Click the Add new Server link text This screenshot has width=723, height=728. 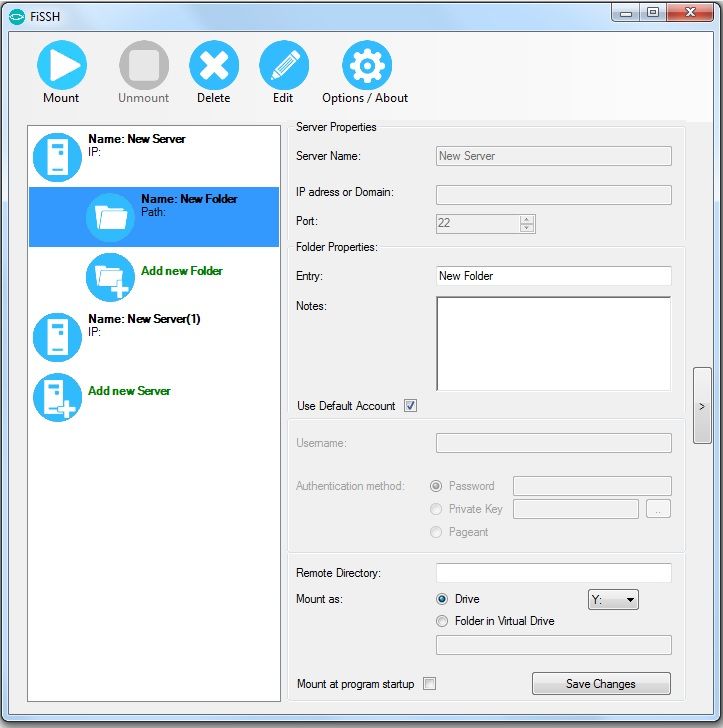click(129, 391)
